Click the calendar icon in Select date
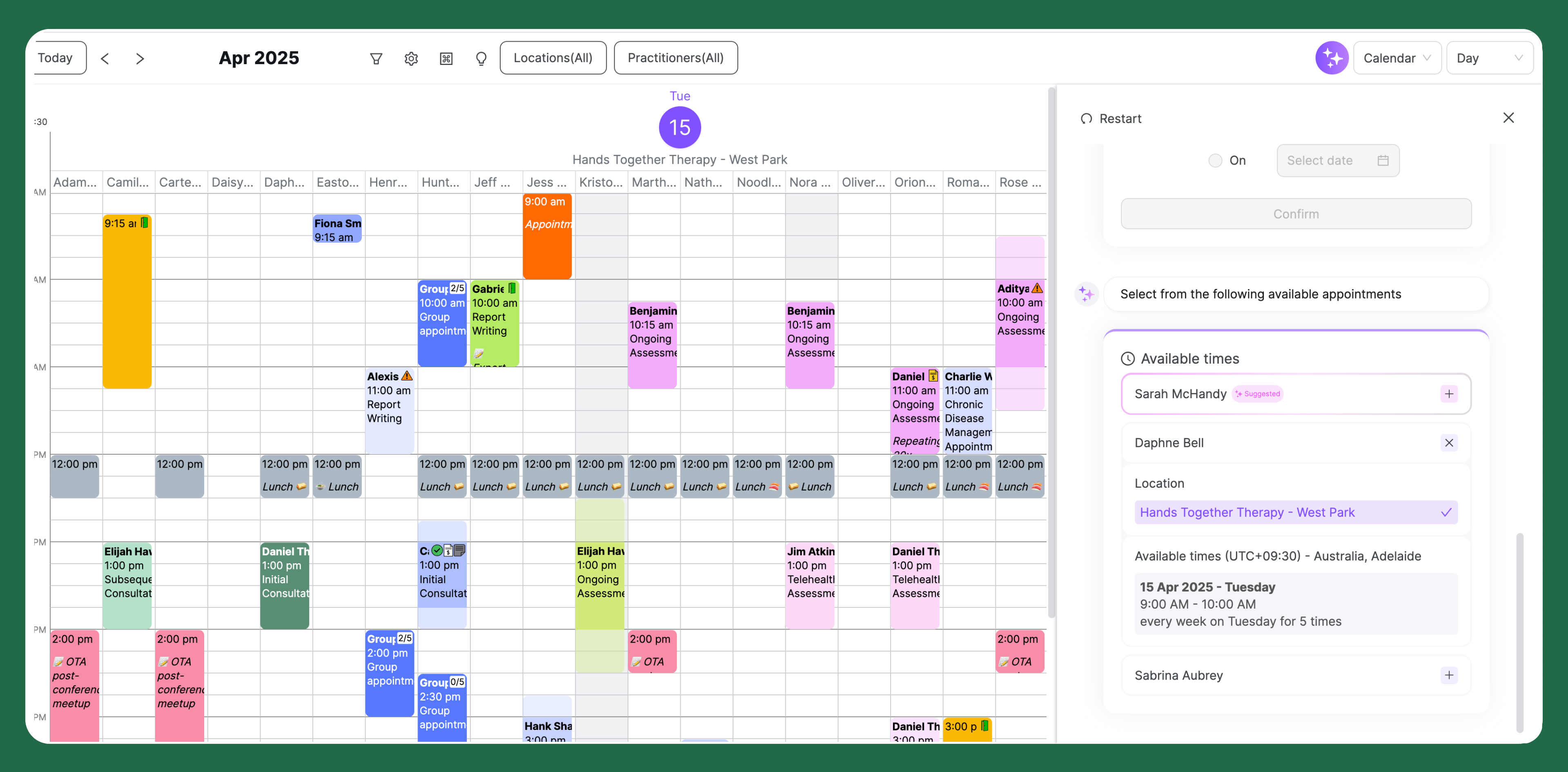1568x772 pixels. pyautogui.click(x=1383, y=161)
